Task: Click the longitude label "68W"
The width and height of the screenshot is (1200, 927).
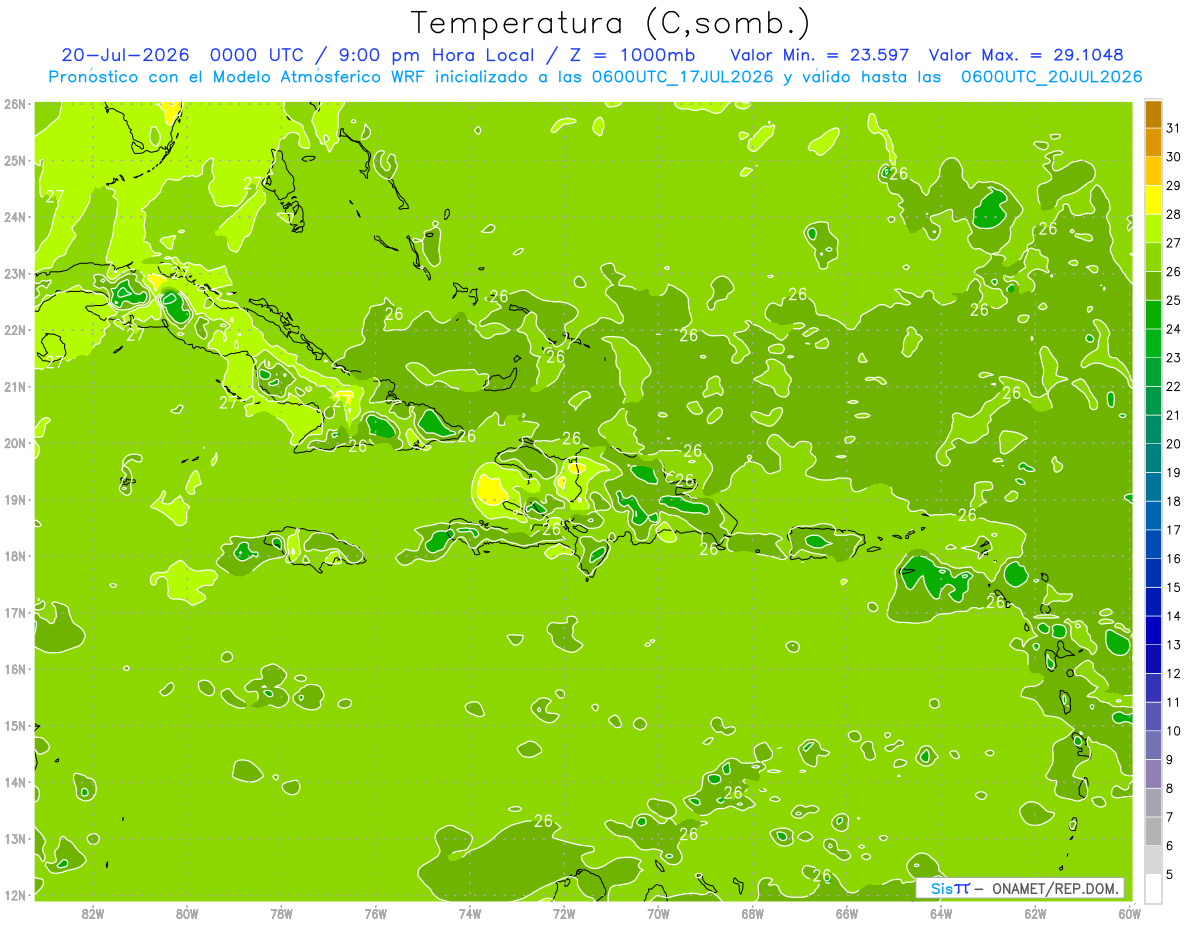Action: tap(753, 914)
